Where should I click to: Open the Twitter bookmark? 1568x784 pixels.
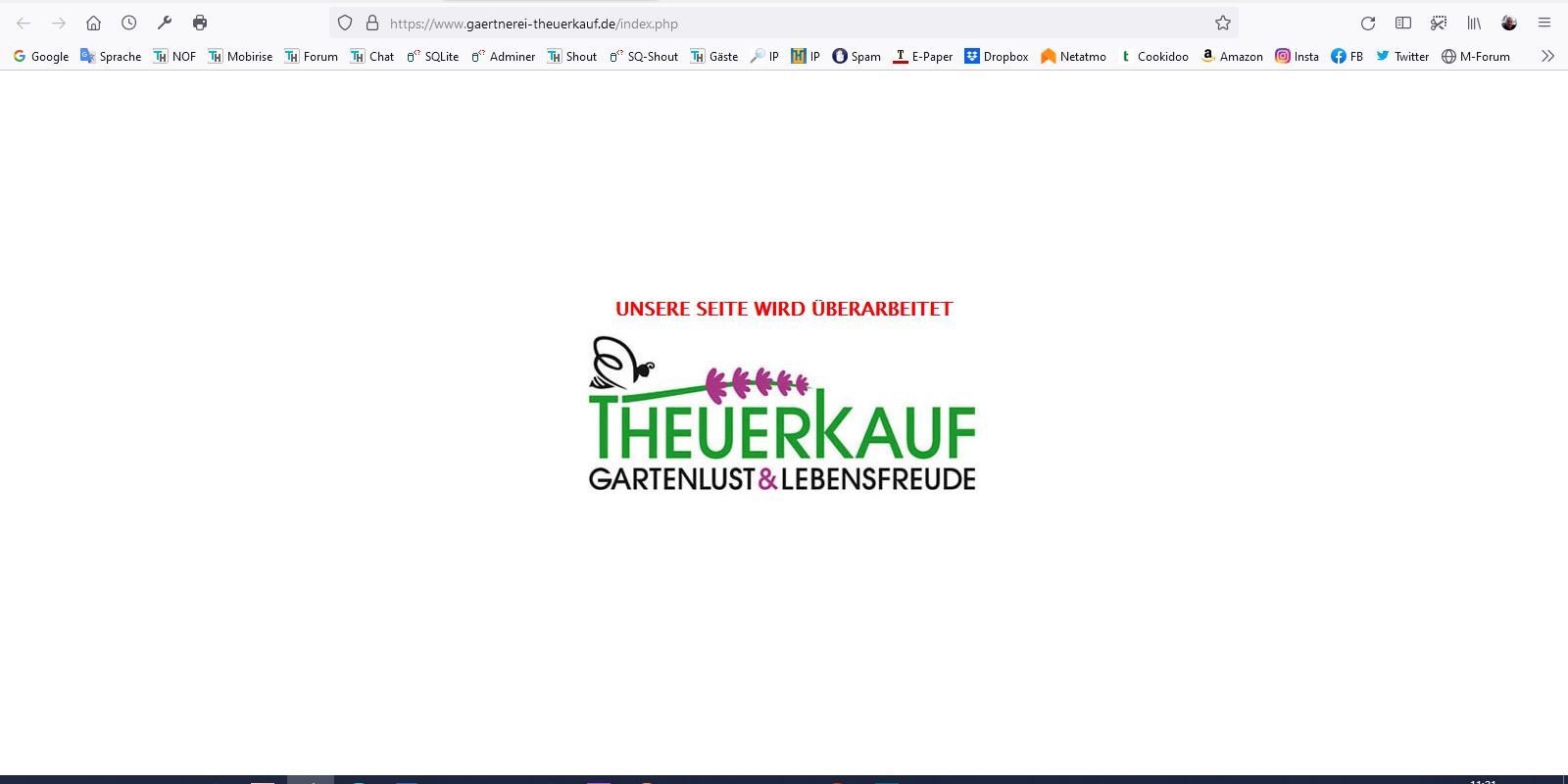coord(1402,56)
